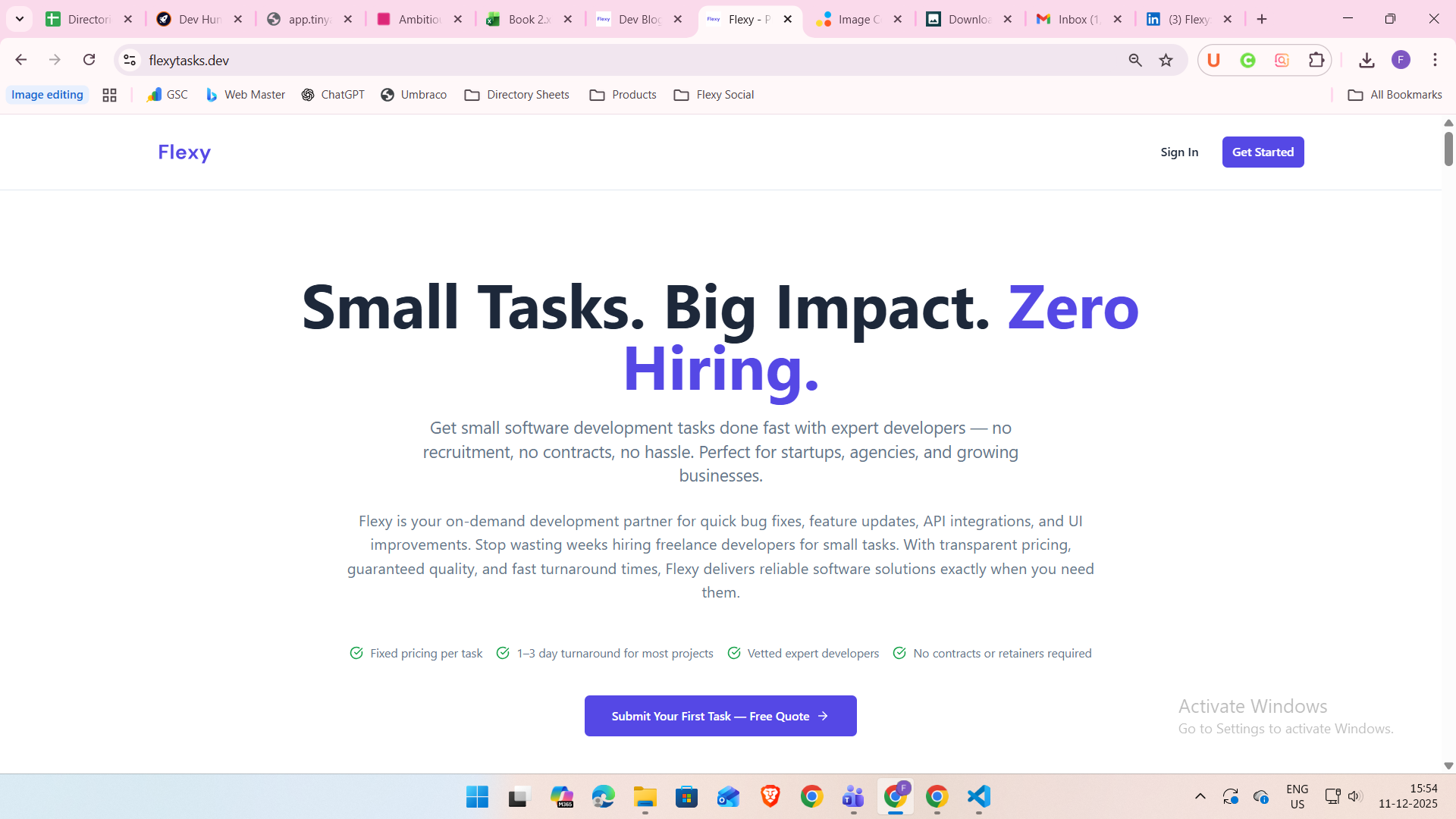
Task: Click Submit Your First Task — Free Quote
Action: coord(720,716)
